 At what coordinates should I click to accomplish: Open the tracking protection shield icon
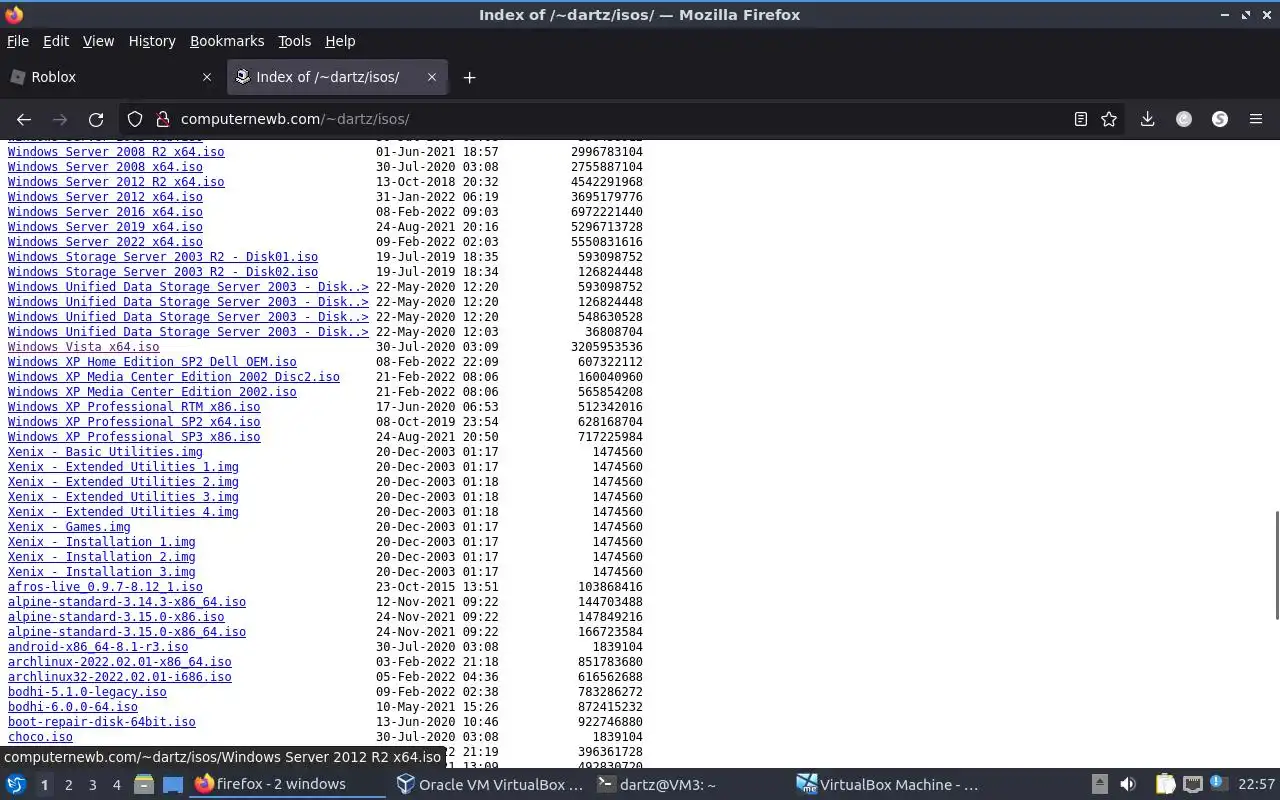pyautogui.click(x=135, y=119)
